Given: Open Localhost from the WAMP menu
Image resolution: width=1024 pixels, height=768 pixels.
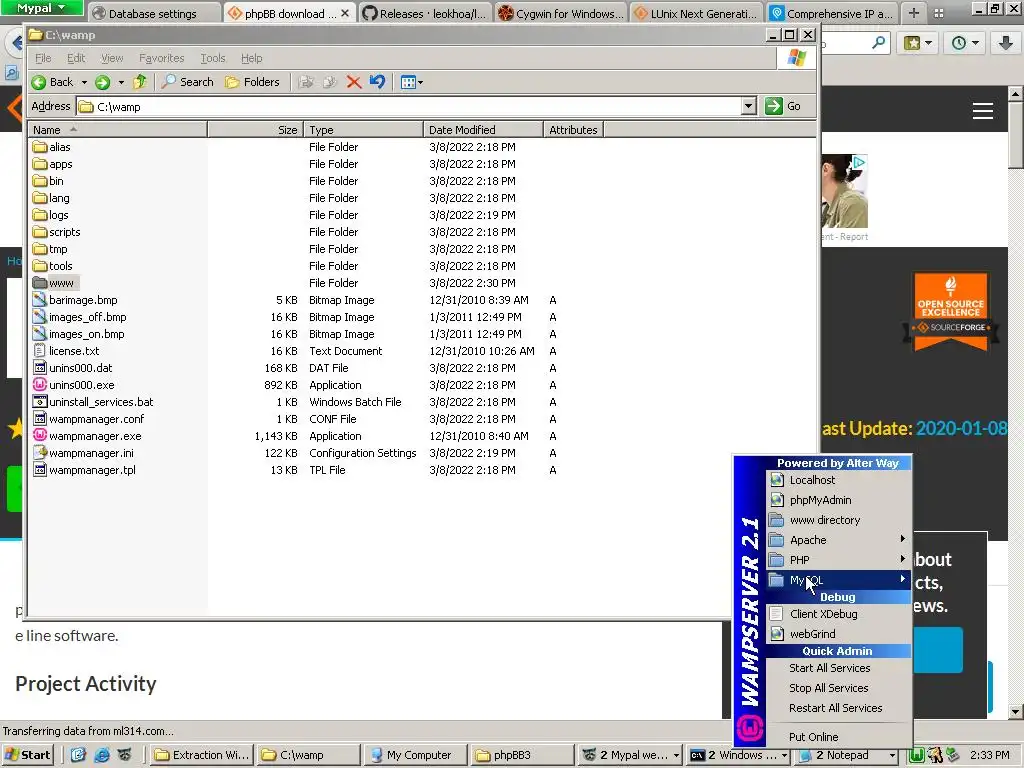Looking at the screenshot, I should pyautogui.click(x=839, y=480).
